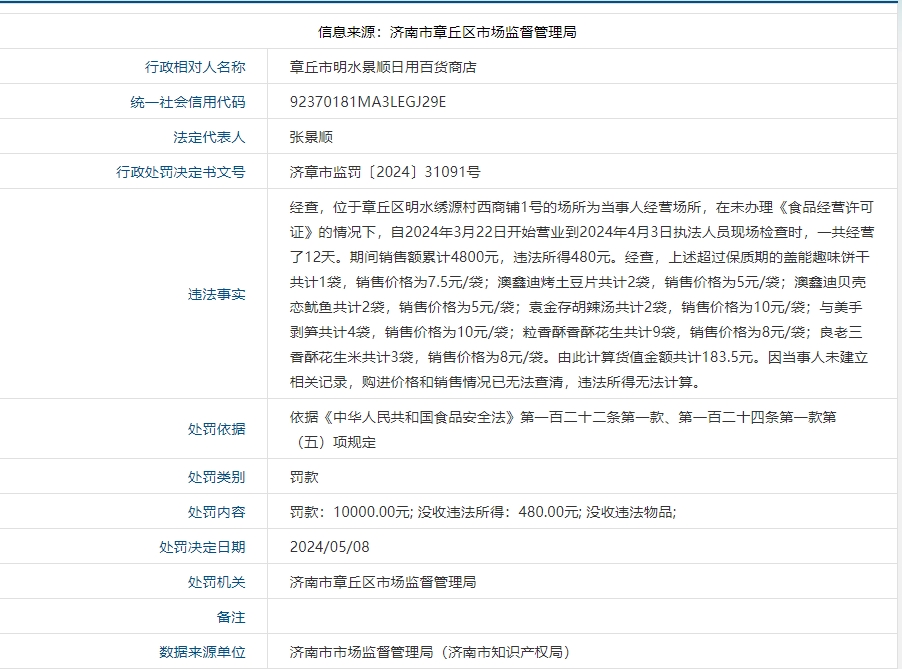902x669 pixels.
Task: Select the label '违法事实'
Action: (217, 295)
